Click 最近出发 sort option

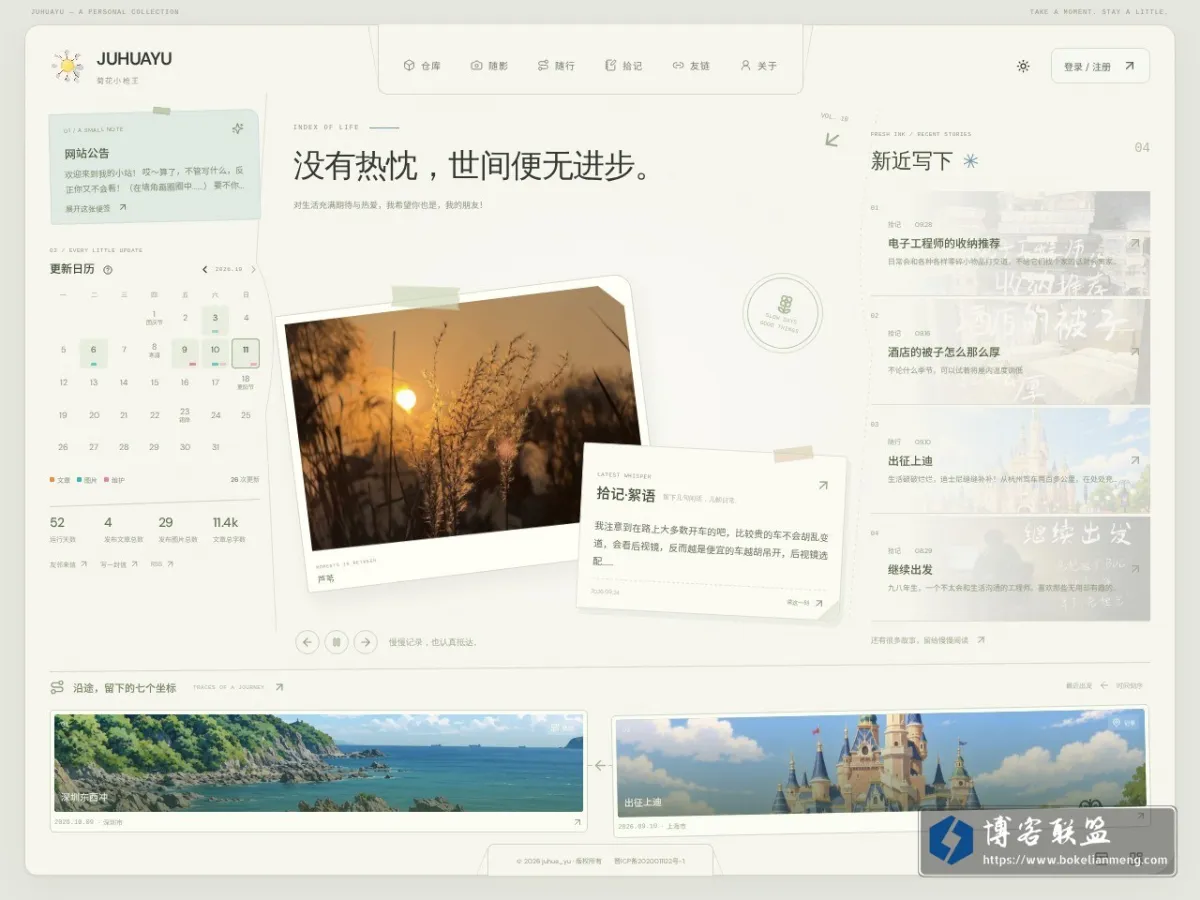(x=1079, y=686)
